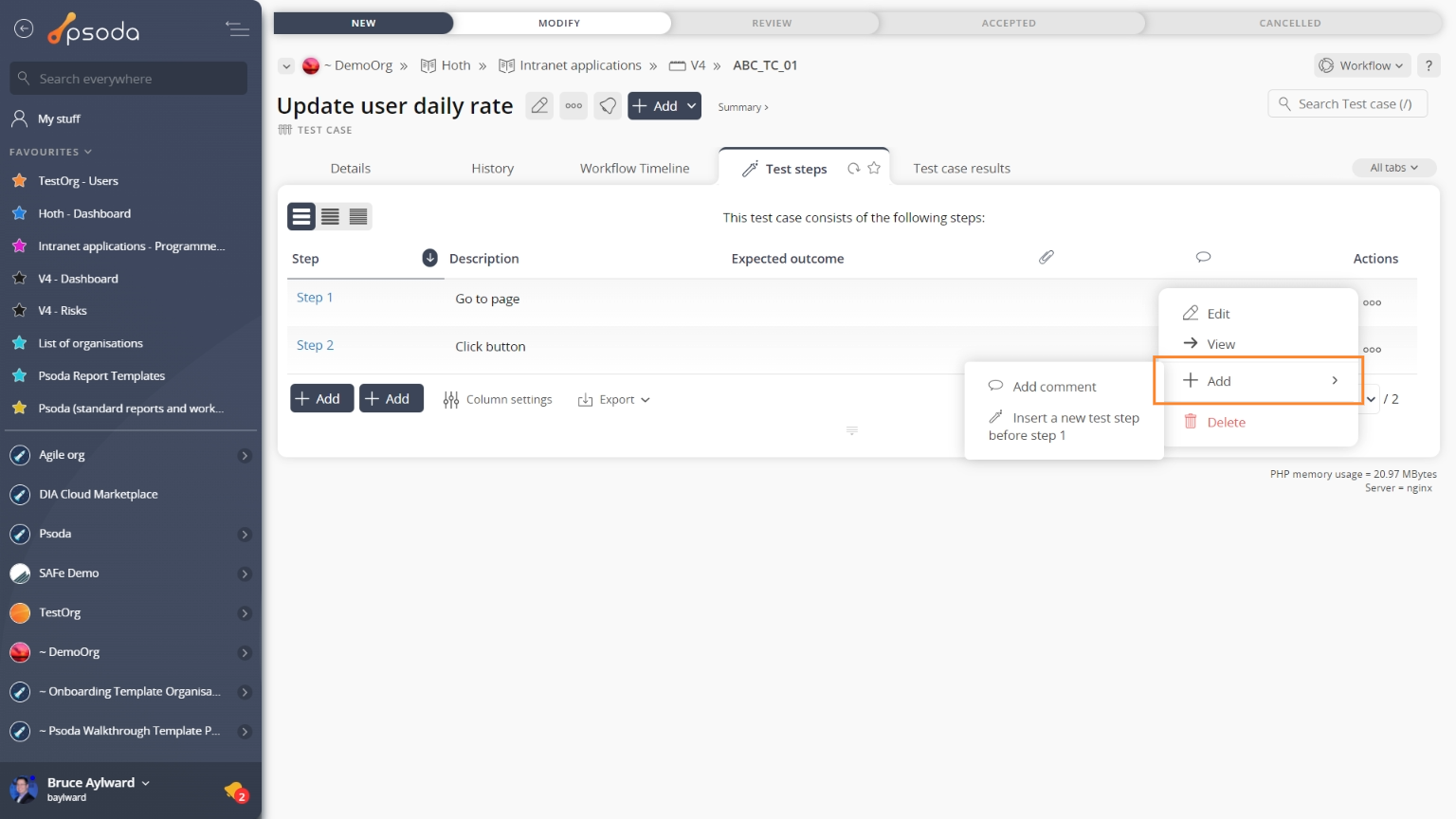The image size is (1456, 819).
Task: Click the SAFe Demo organisation icon
Action: click(x=20, y=573)
